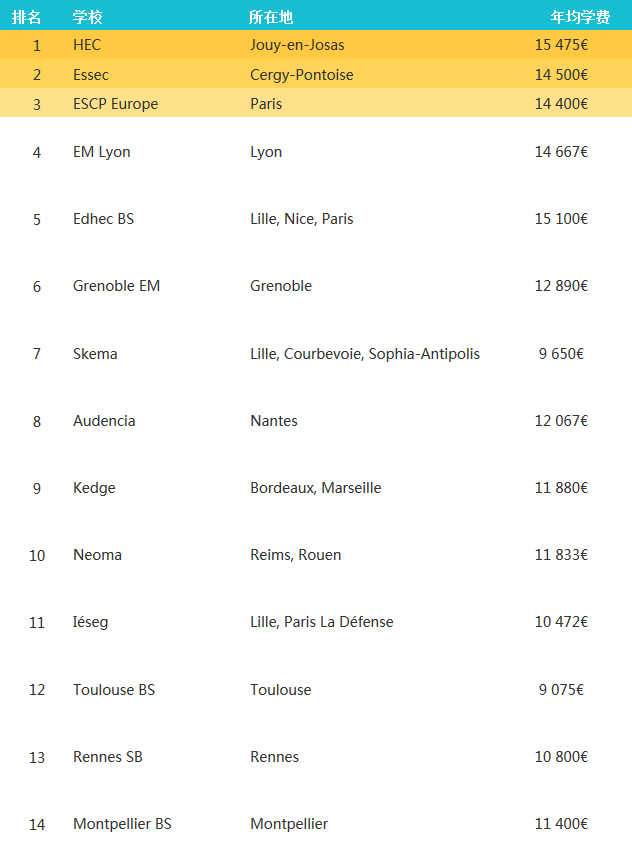
Task: Click the 15 475€ tuition value
Action: pyautogui.click(x=561, y=45)
